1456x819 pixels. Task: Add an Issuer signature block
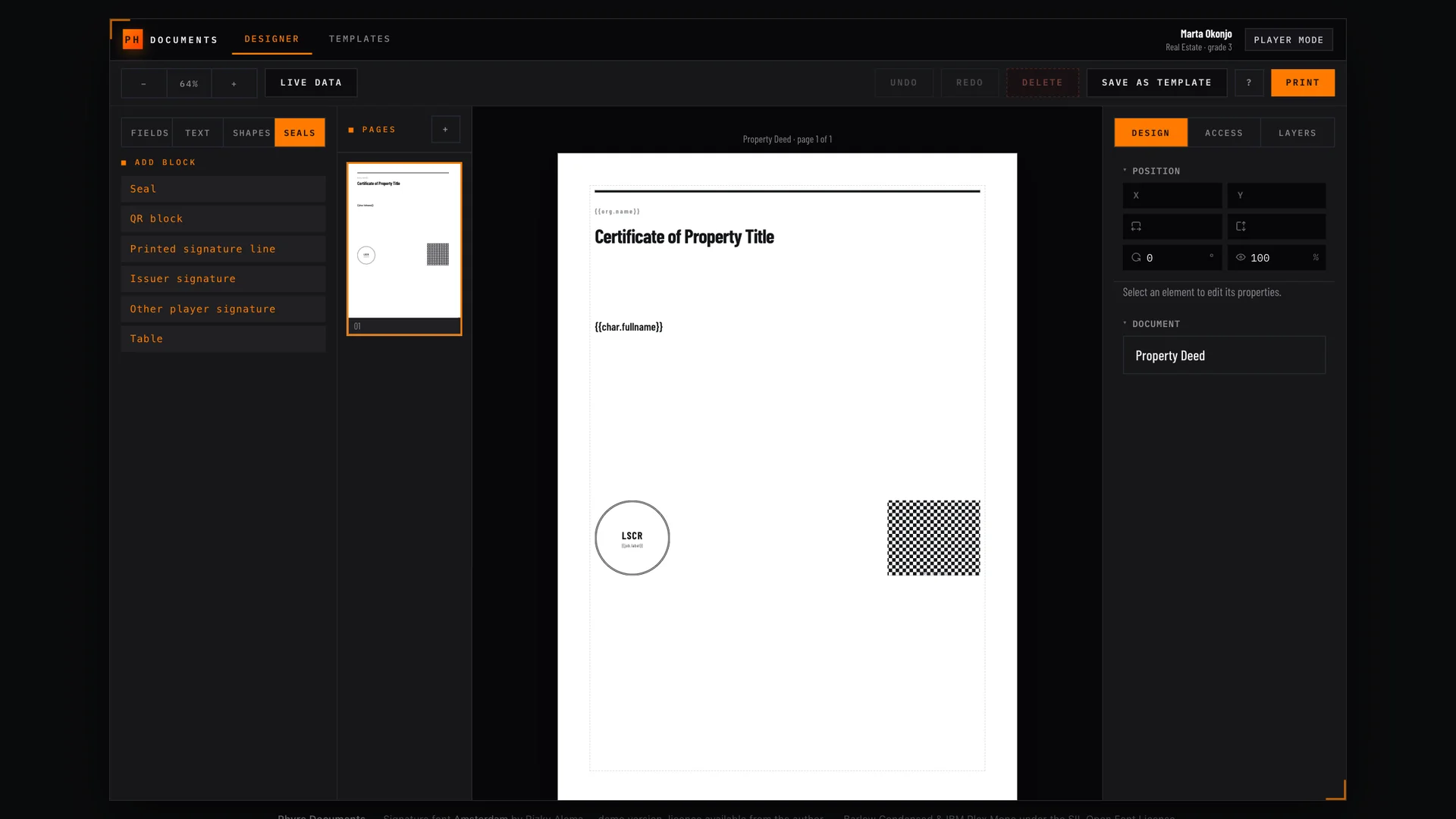tap(223, 279)
